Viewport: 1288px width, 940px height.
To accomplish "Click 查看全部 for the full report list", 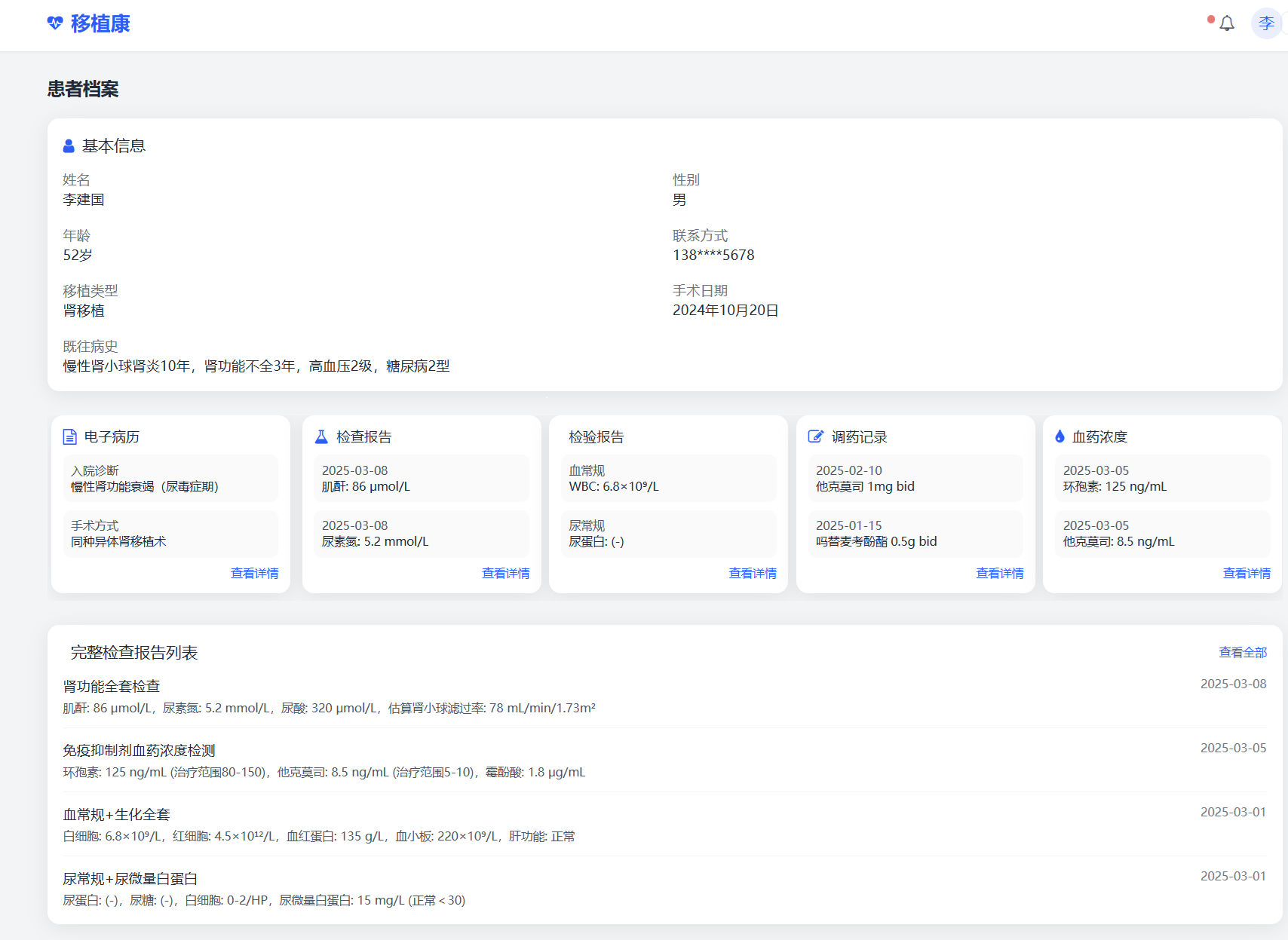I will click(x=1243, y=653).
